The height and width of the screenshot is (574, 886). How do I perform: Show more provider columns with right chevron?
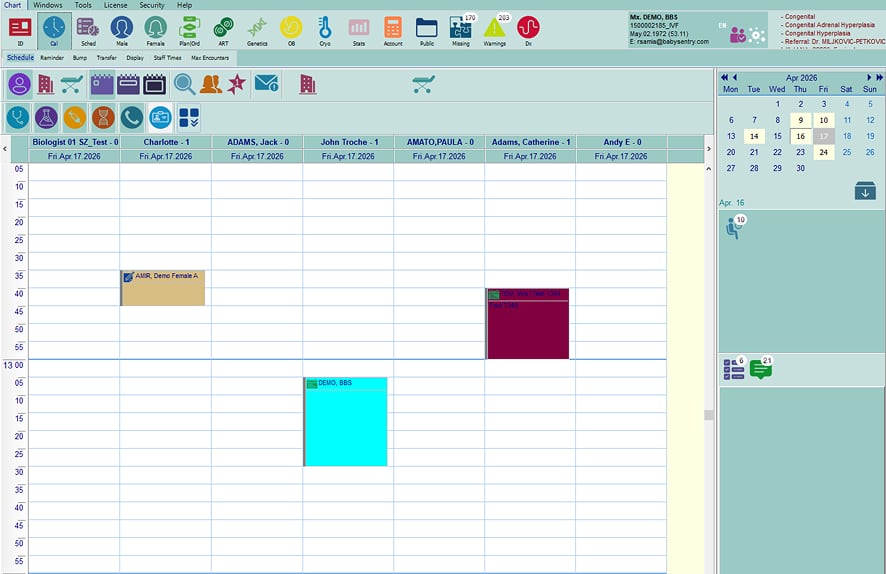709,149
